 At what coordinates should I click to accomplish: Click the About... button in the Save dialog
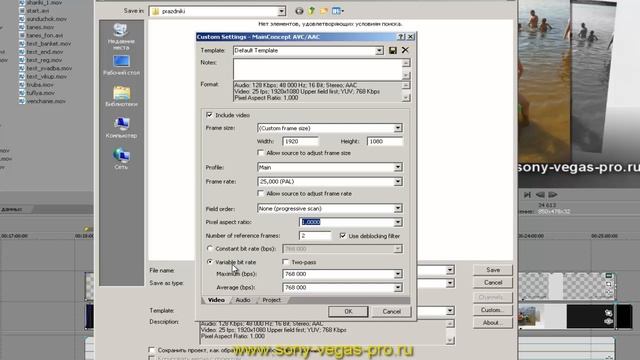point(493,323)
